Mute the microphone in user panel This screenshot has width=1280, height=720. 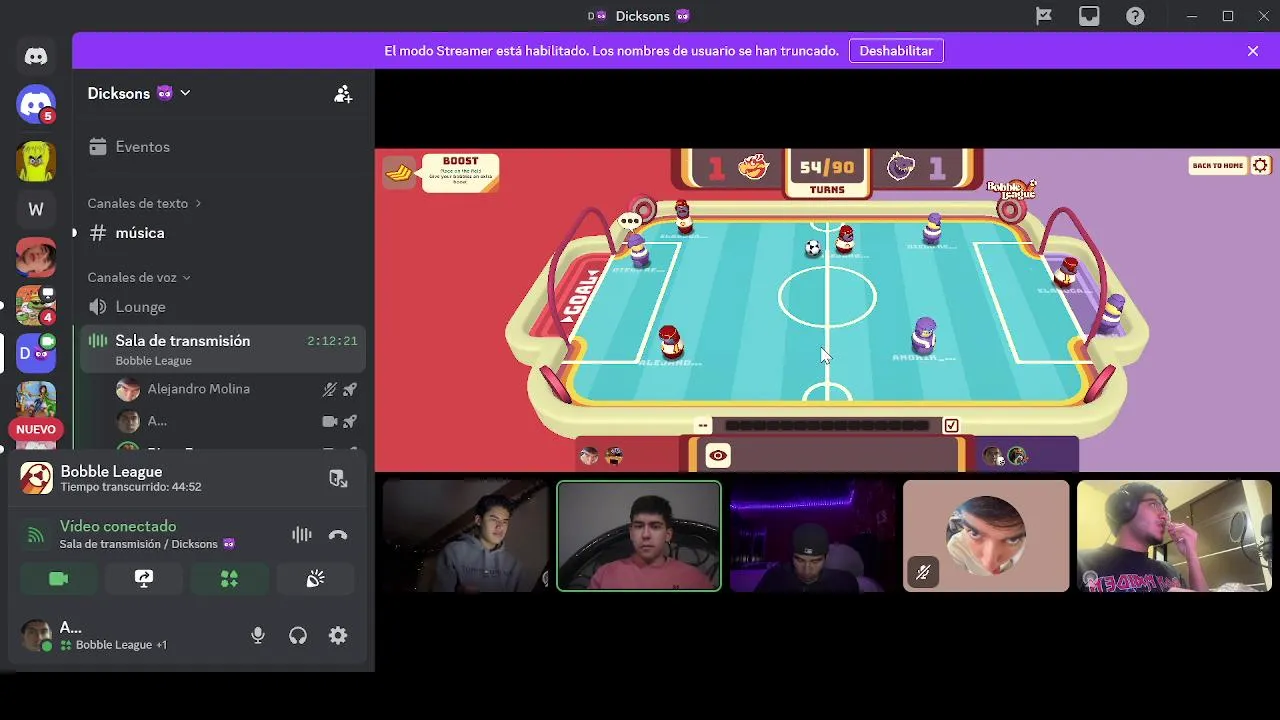(x=258, y=635)
